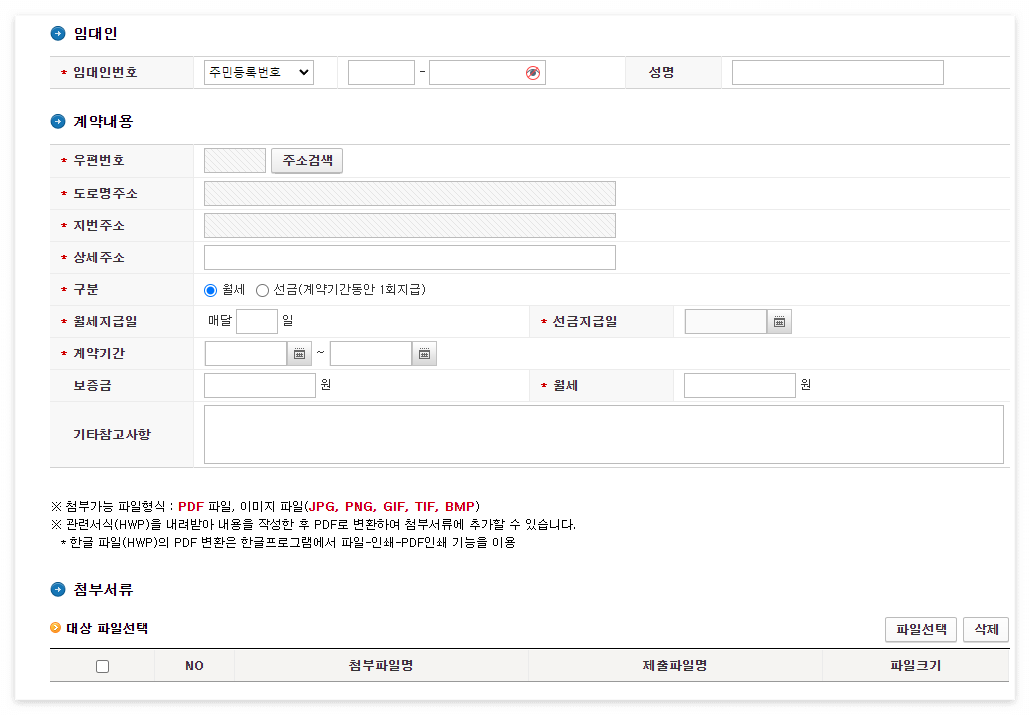Open the 주민등록번호 dropdown
The width and height of the screenshot is (1030, 715).
[x=258, y=72]
